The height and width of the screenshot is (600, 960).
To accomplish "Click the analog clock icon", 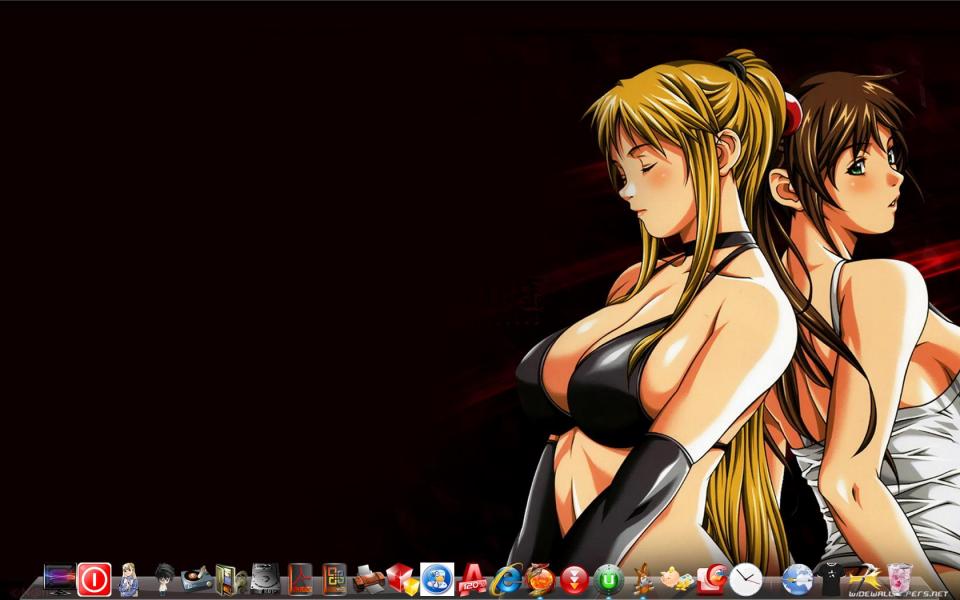I will [746, 579].
